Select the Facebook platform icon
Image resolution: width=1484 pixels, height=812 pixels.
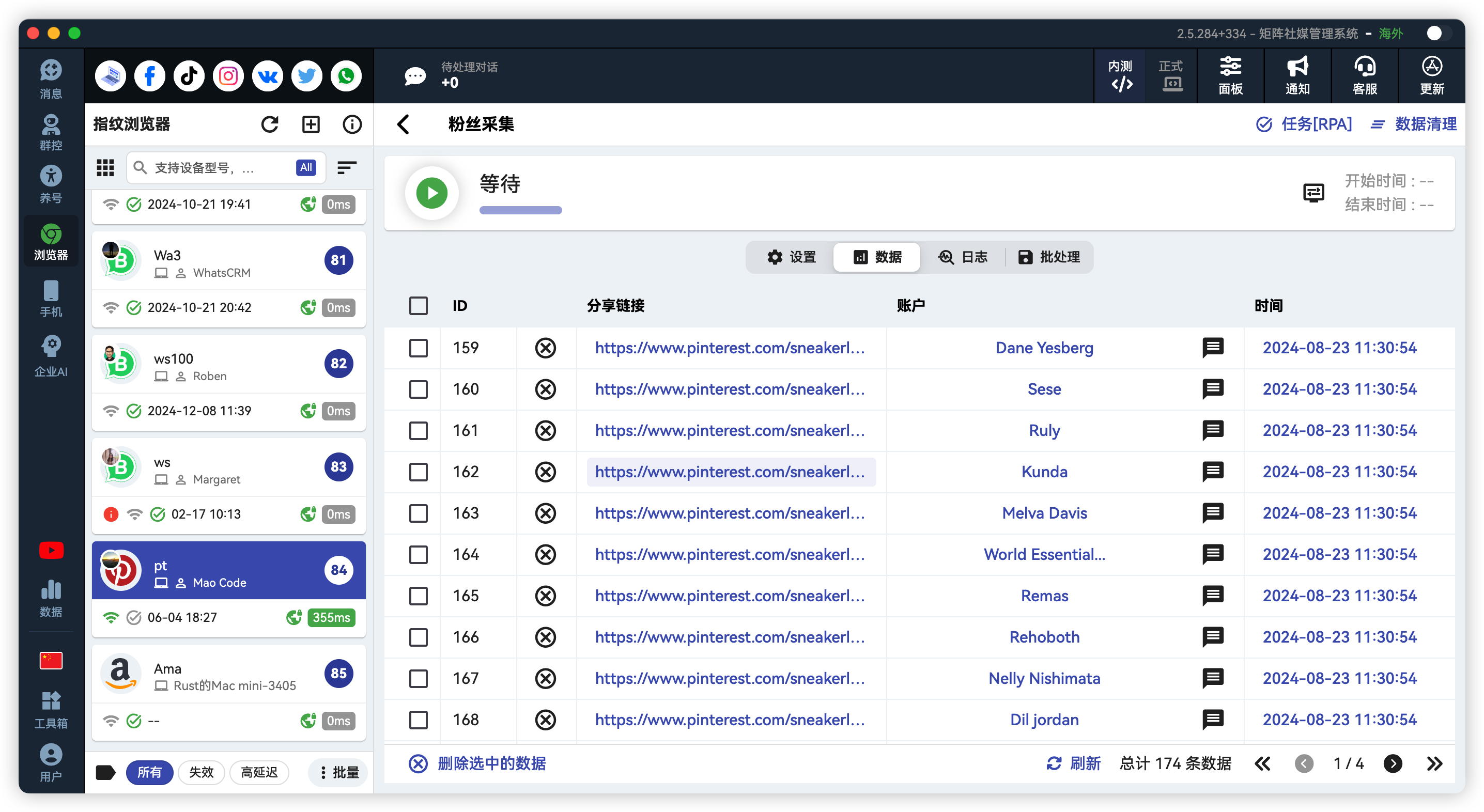click(x=150, y=76)
